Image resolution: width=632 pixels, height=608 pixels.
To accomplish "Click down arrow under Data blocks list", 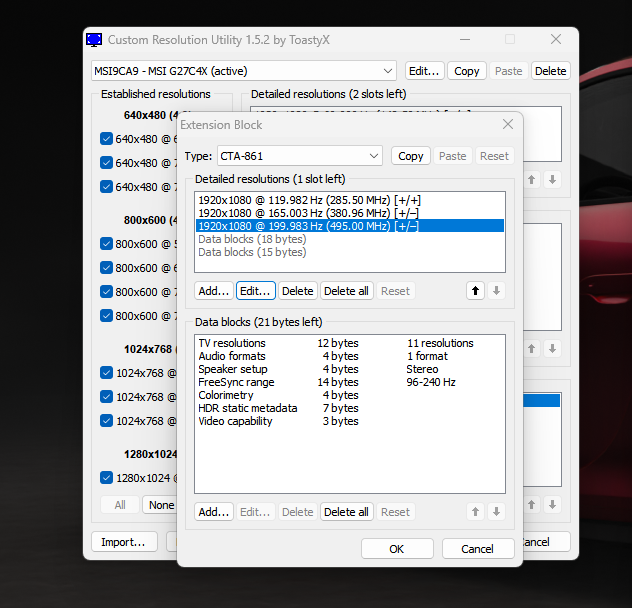I will click(x=497, y=512).
